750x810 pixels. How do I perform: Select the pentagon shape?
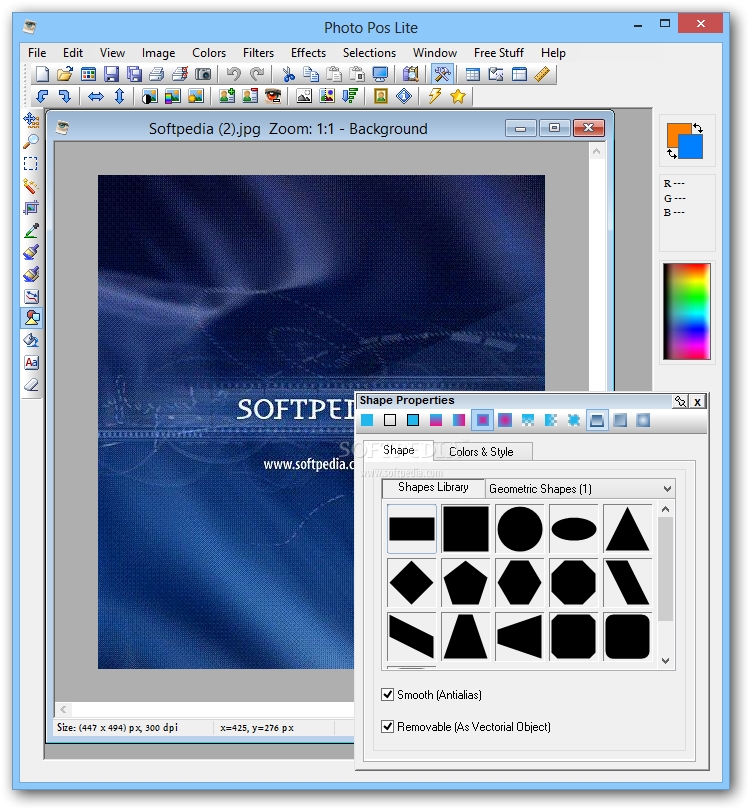(x=465, y=583)
